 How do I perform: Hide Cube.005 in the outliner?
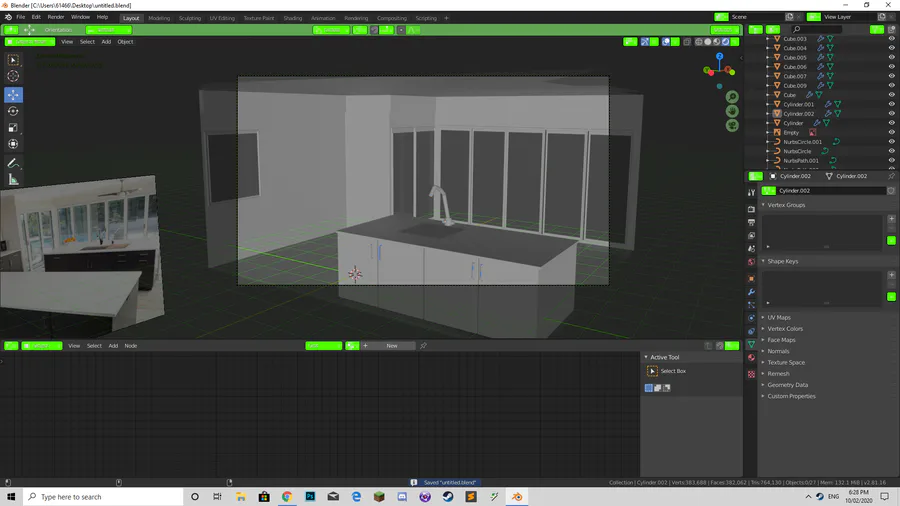point(891,57)
